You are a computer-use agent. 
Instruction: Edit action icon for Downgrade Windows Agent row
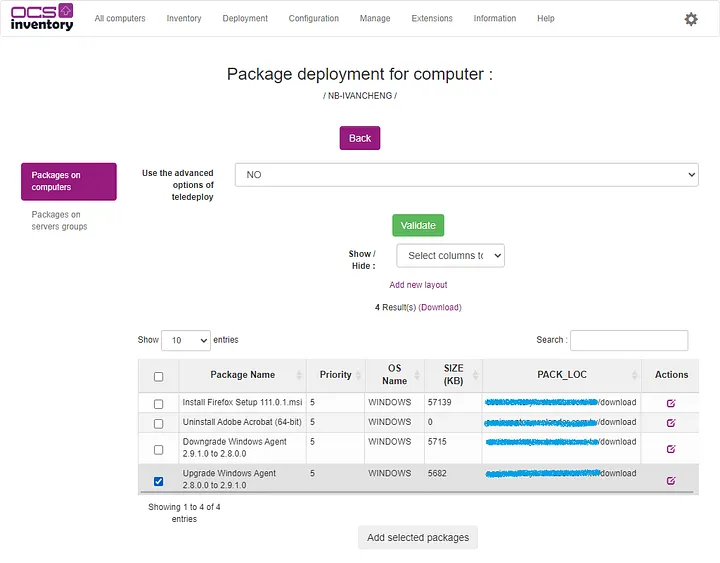click(x=670, y=449)
